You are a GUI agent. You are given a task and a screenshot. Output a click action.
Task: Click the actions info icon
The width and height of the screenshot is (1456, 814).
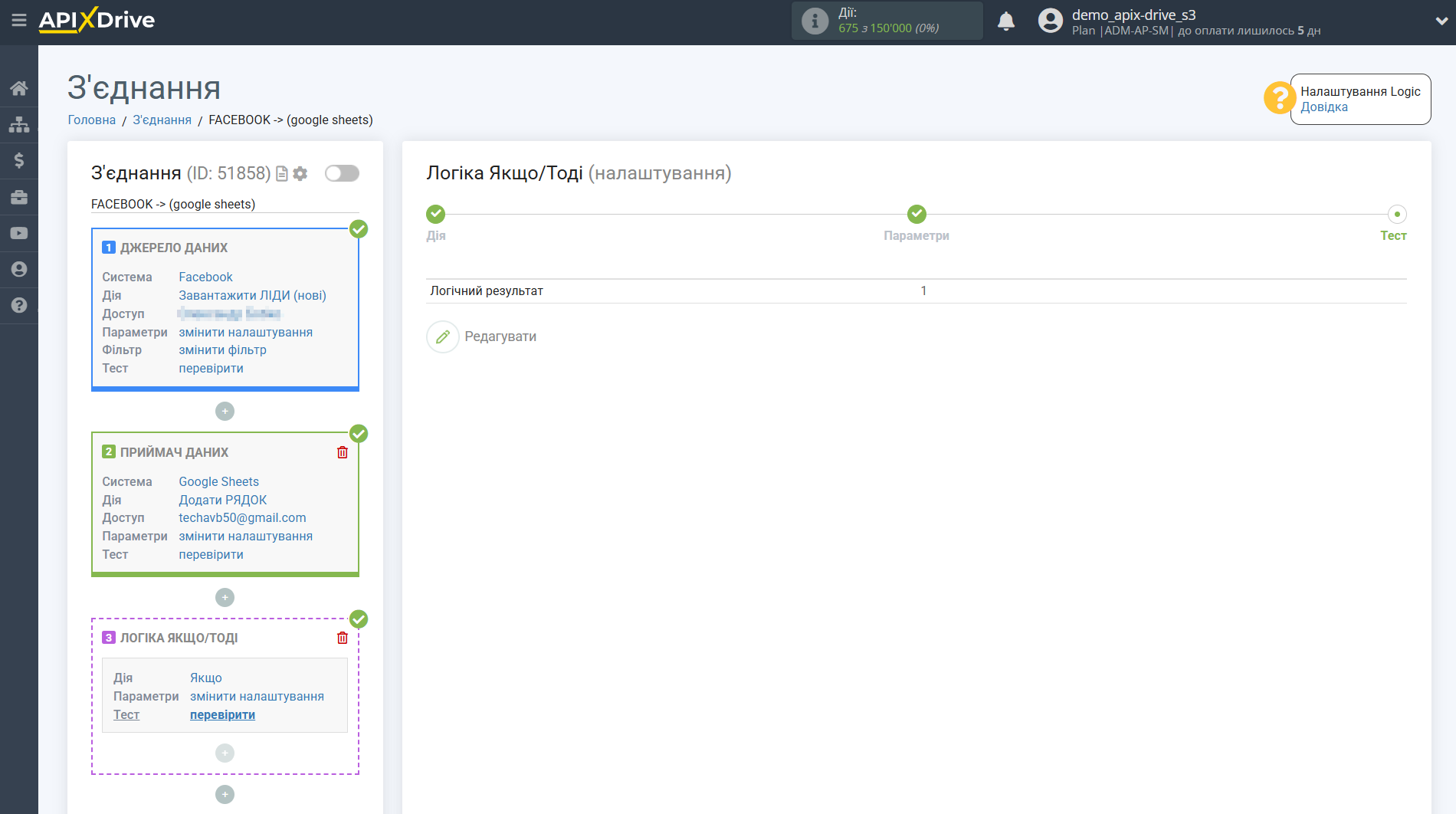[x=815, y=21]
